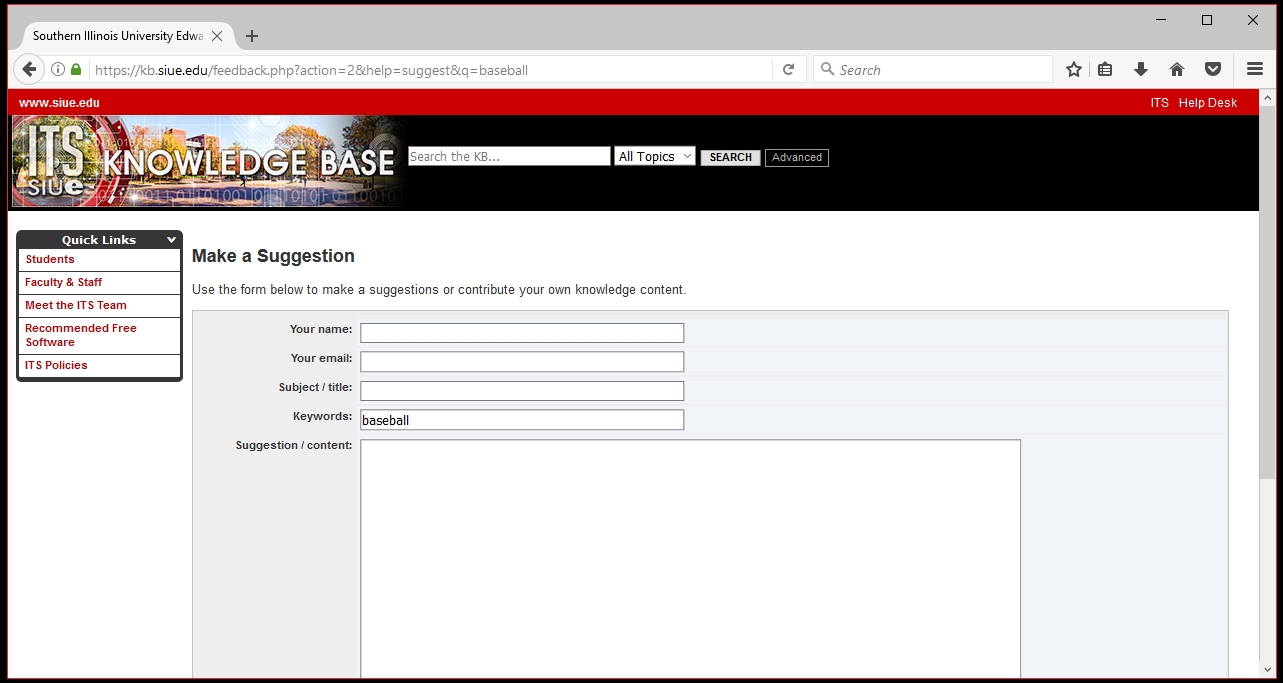Viewport: 1283px width, 683px height.
Task: Click the green padlock site security icon
Action: 76,70
